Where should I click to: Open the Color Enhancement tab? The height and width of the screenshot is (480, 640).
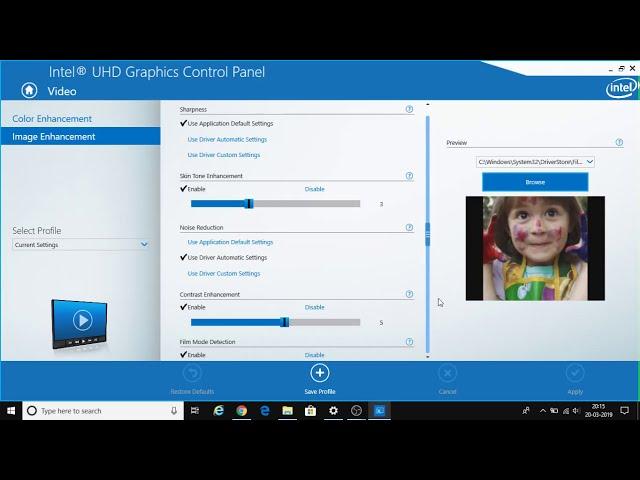(x=52, y=119)
